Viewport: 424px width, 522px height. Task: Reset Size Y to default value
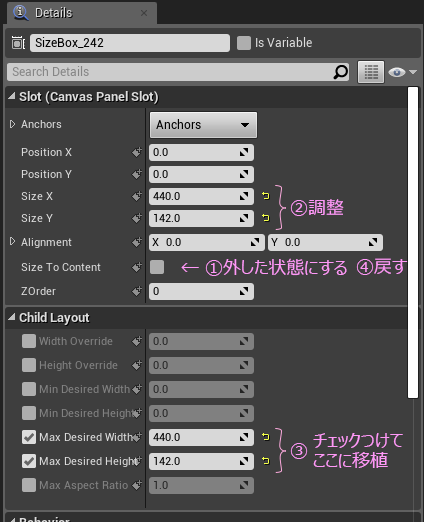[x=265, y=218]
